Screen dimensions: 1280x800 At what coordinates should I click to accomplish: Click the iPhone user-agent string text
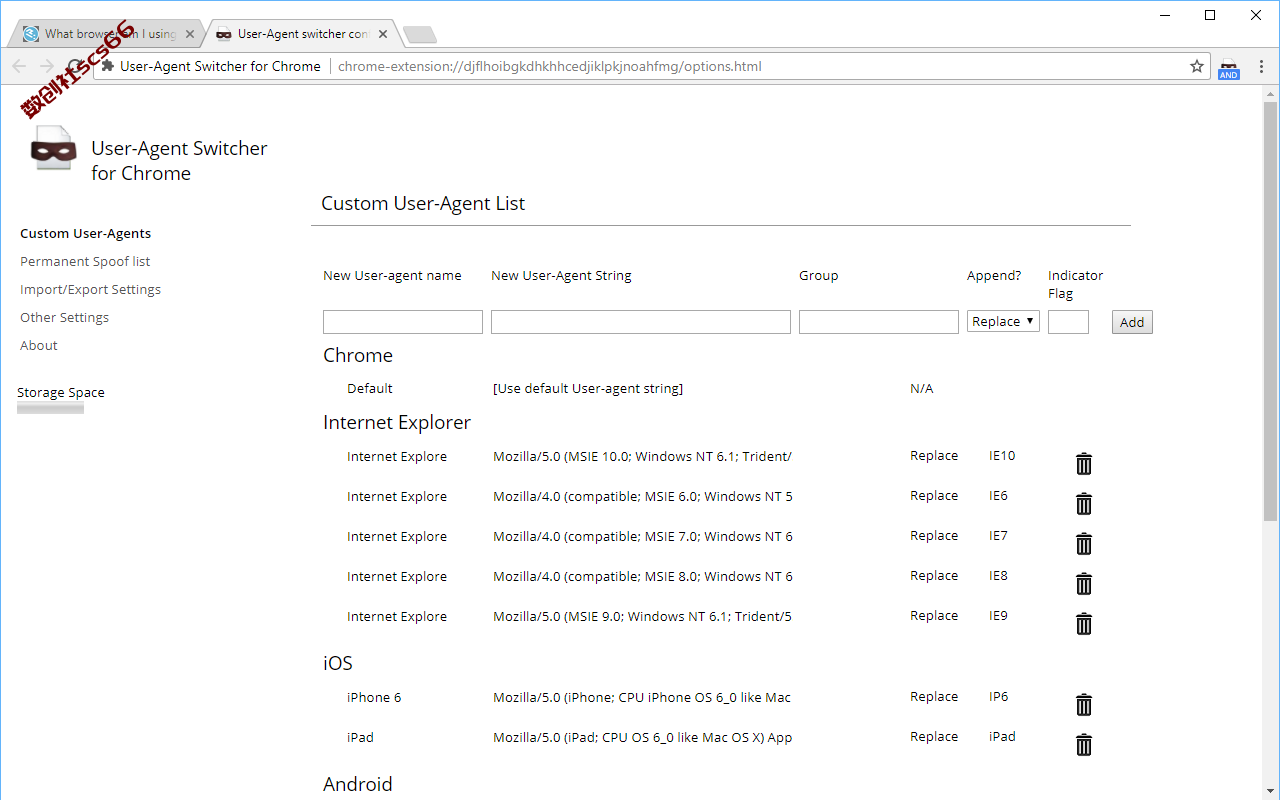pyautogui.click(x=642, y=697)
